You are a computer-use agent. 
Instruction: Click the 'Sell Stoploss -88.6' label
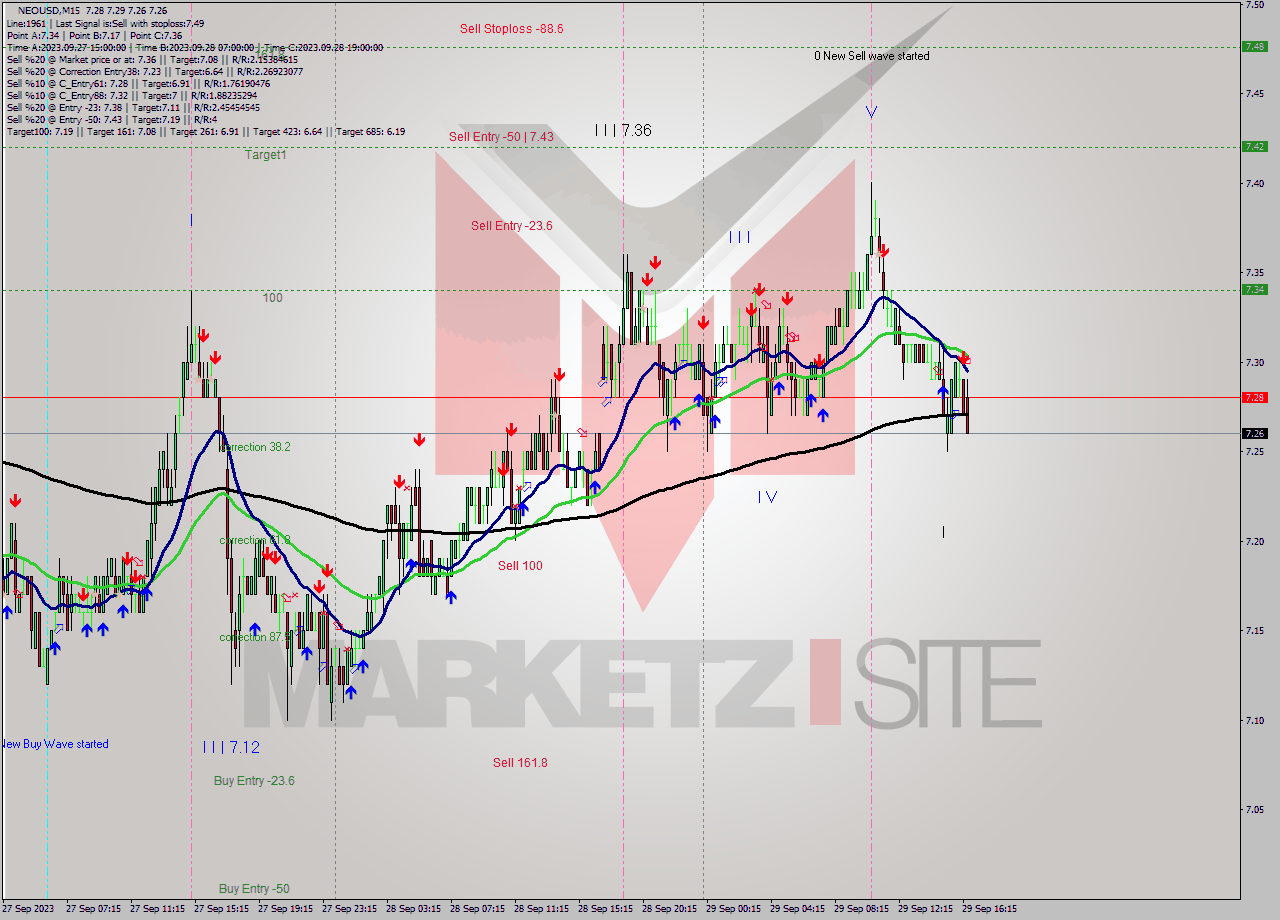511,29
